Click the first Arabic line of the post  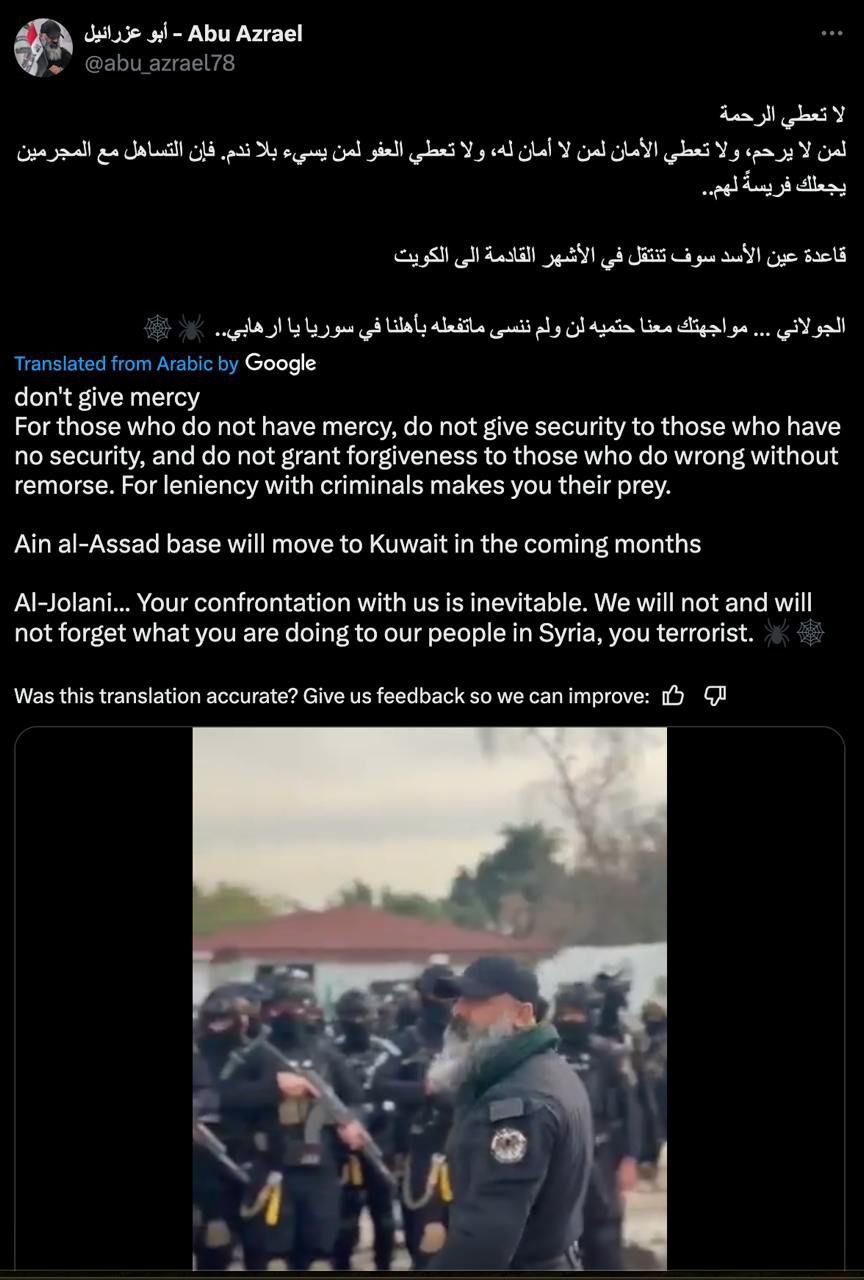[x=783, y=112]
